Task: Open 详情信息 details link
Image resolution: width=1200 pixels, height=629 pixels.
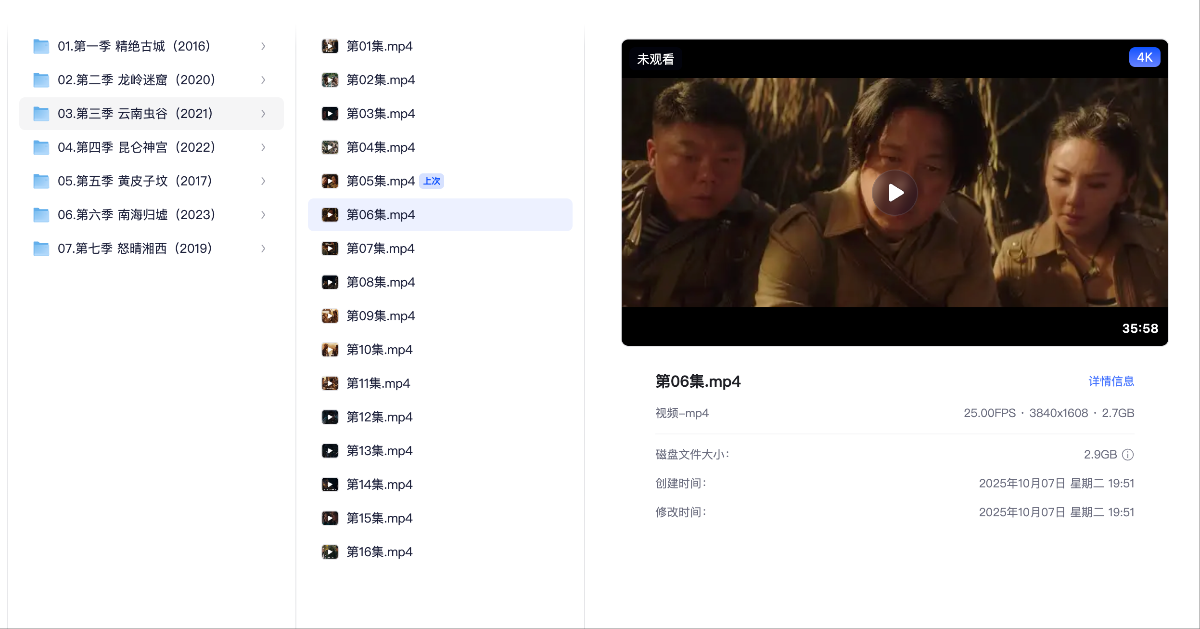Action: pos(1111,381)
